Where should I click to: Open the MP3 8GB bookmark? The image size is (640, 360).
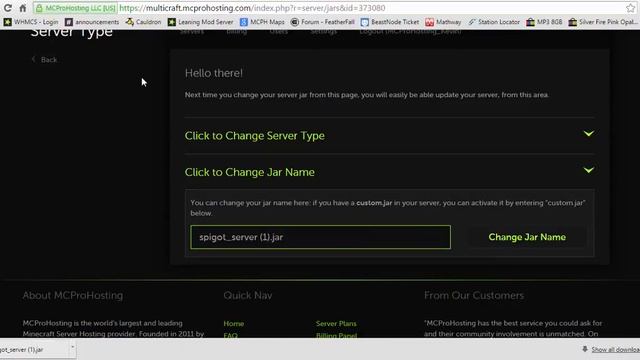point(544,22)
